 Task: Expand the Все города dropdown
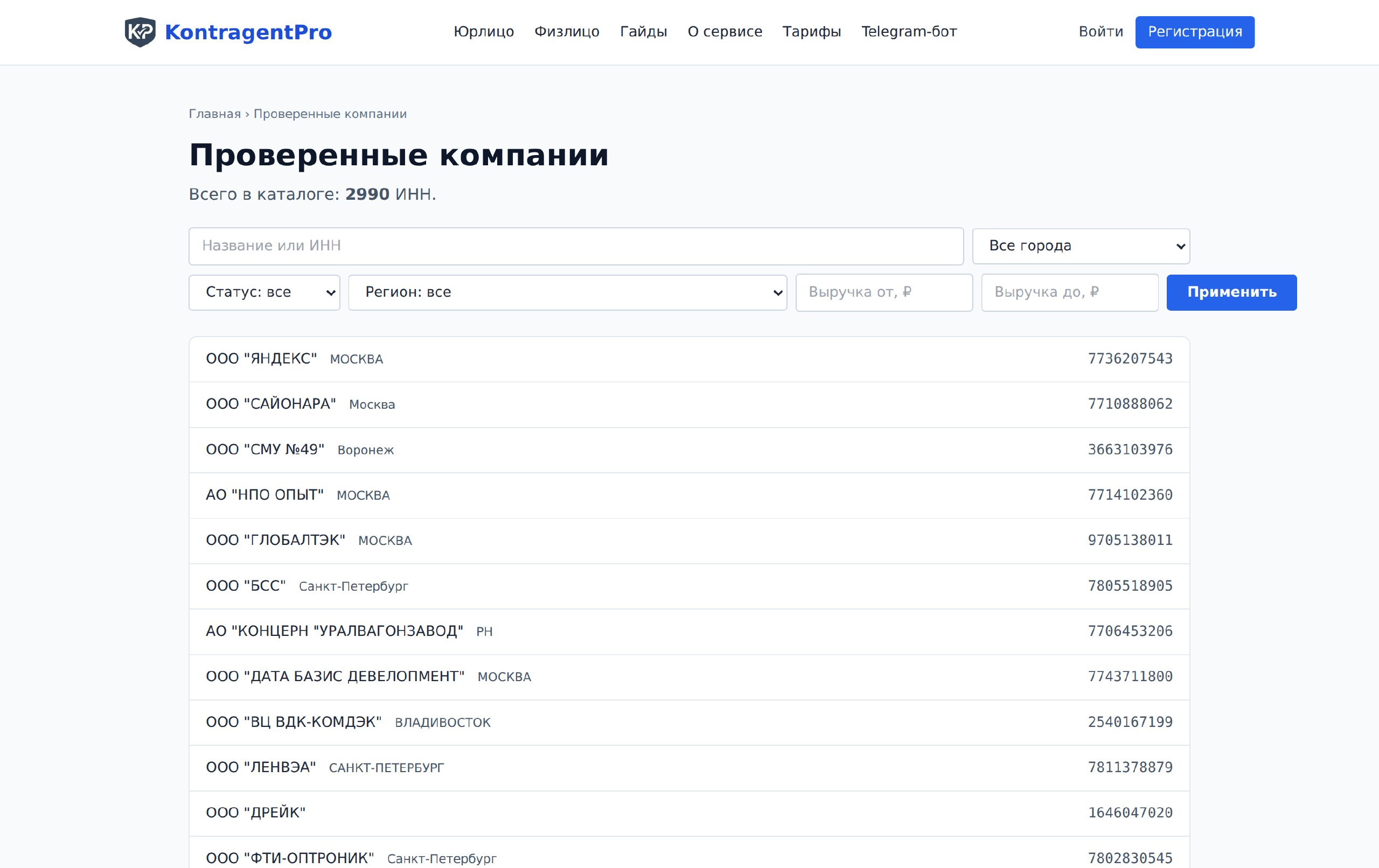tap(1081, 246)
